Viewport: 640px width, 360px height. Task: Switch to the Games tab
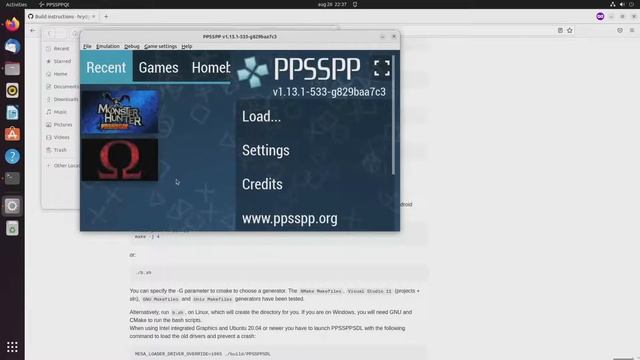[x=158, y=67]
